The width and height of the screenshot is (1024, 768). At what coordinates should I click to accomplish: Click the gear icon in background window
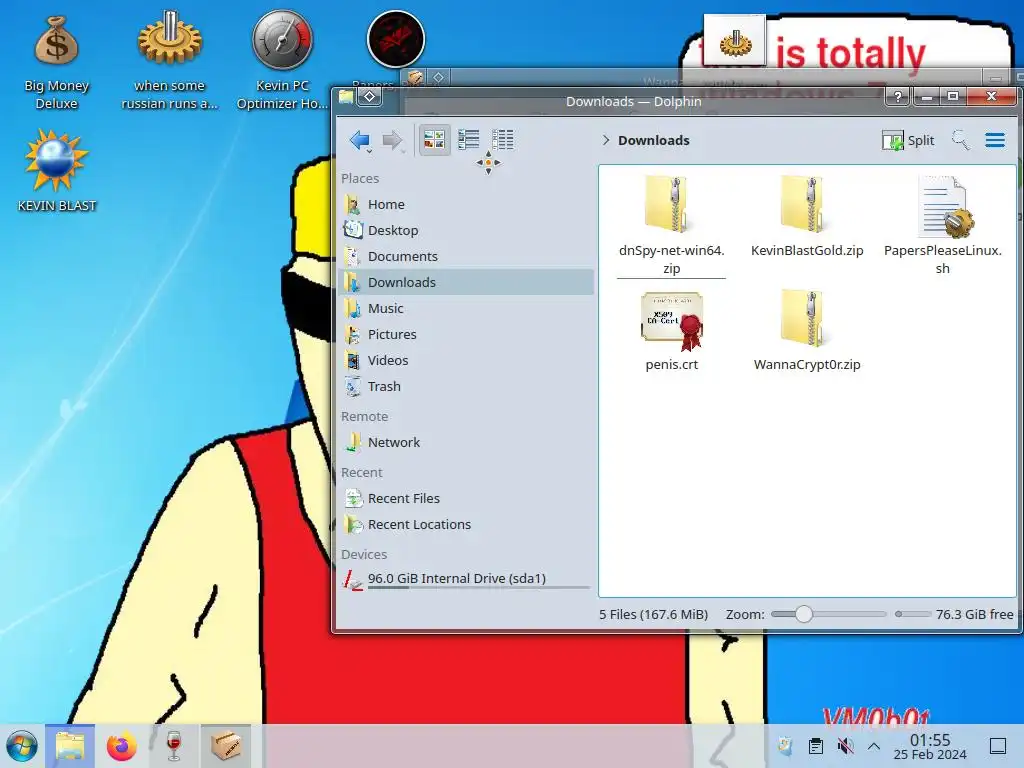pos(735,44)
